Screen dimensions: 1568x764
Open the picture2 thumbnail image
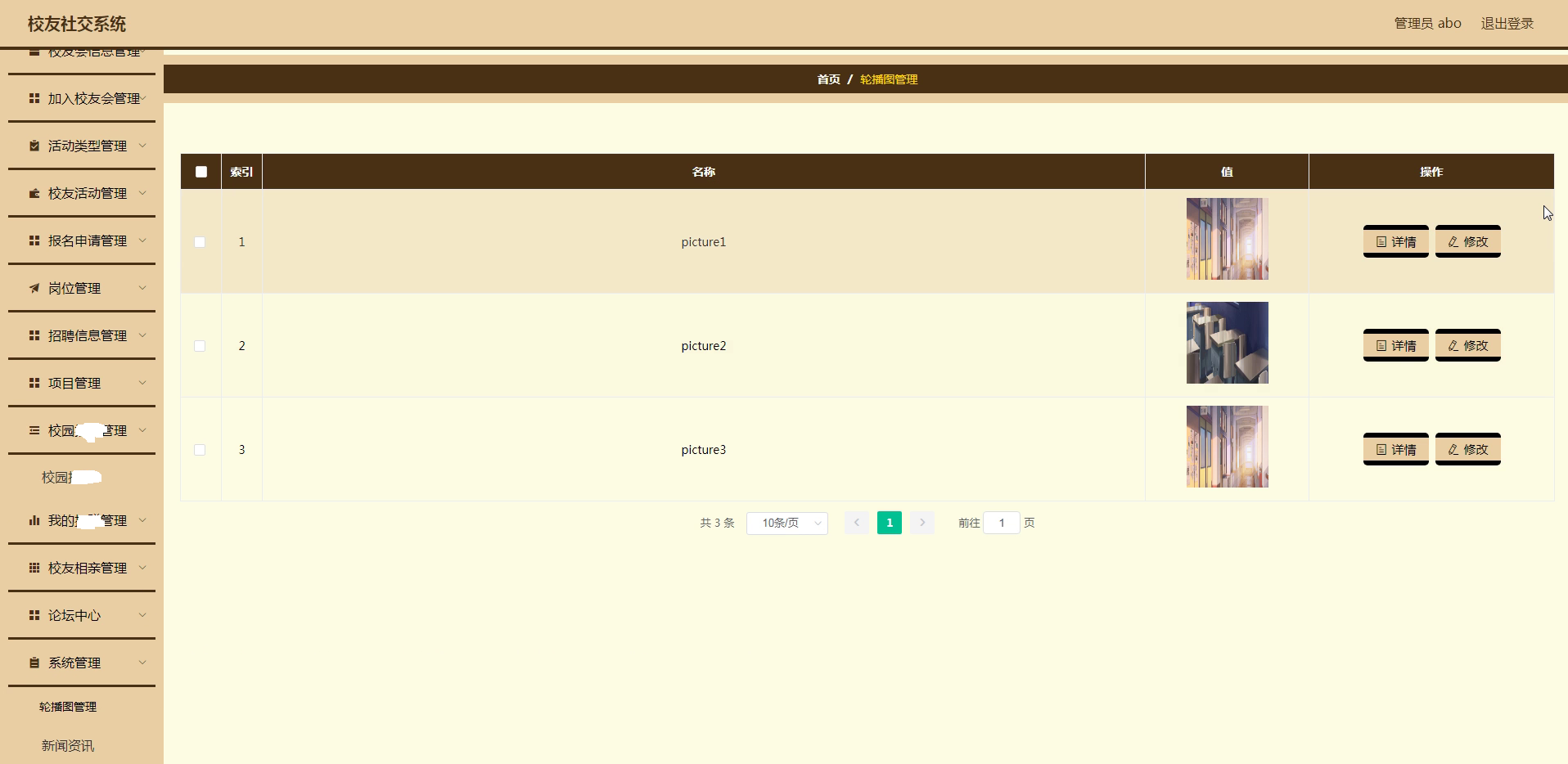tap(1228, 343)
